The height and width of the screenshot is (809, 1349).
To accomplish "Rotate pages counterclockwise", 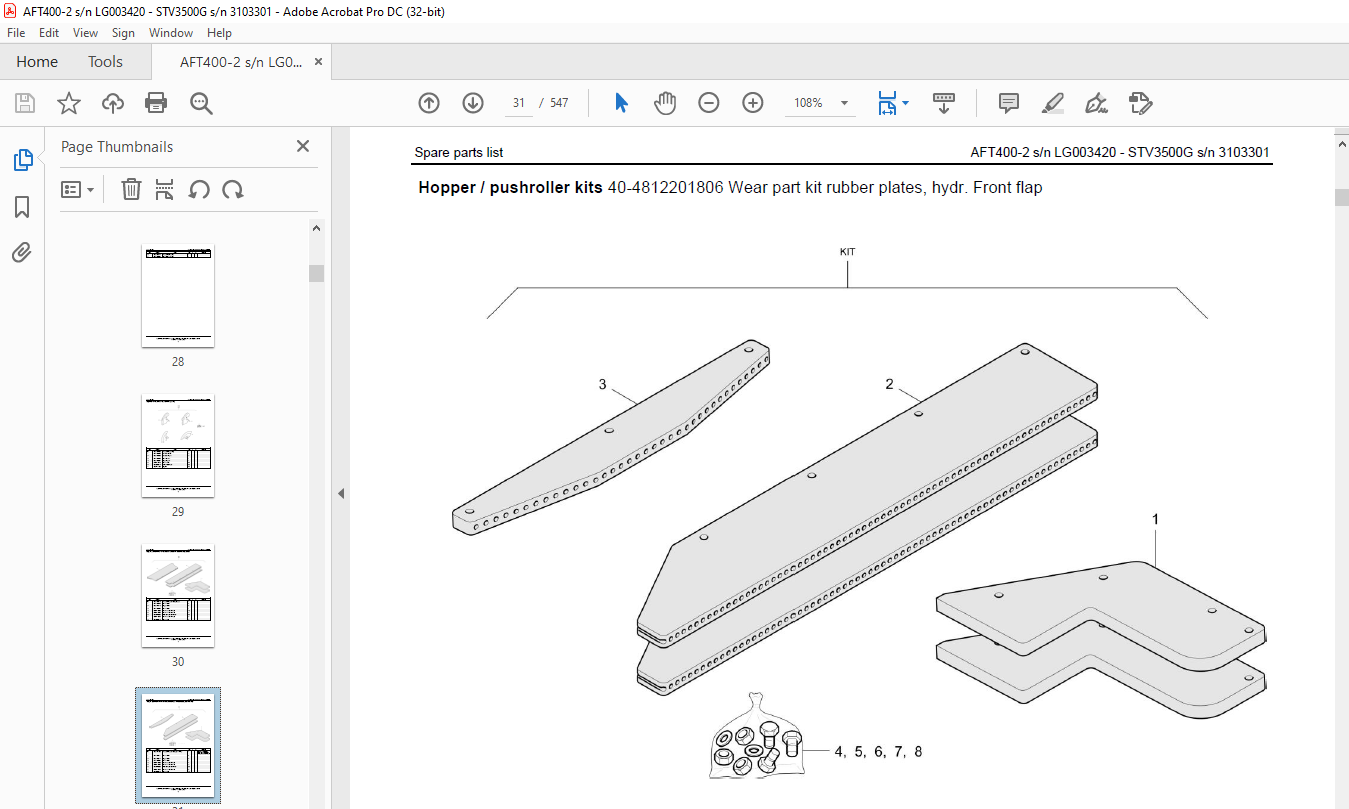I will coord(199,189).
